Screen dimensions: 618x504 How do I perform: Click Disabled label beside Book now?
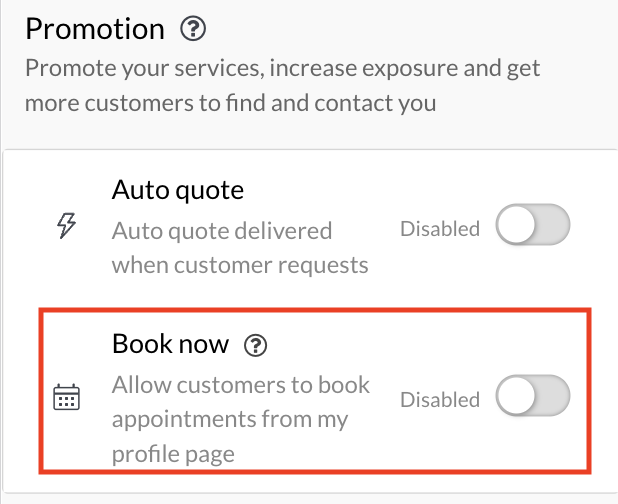click(x=440, y=399)
